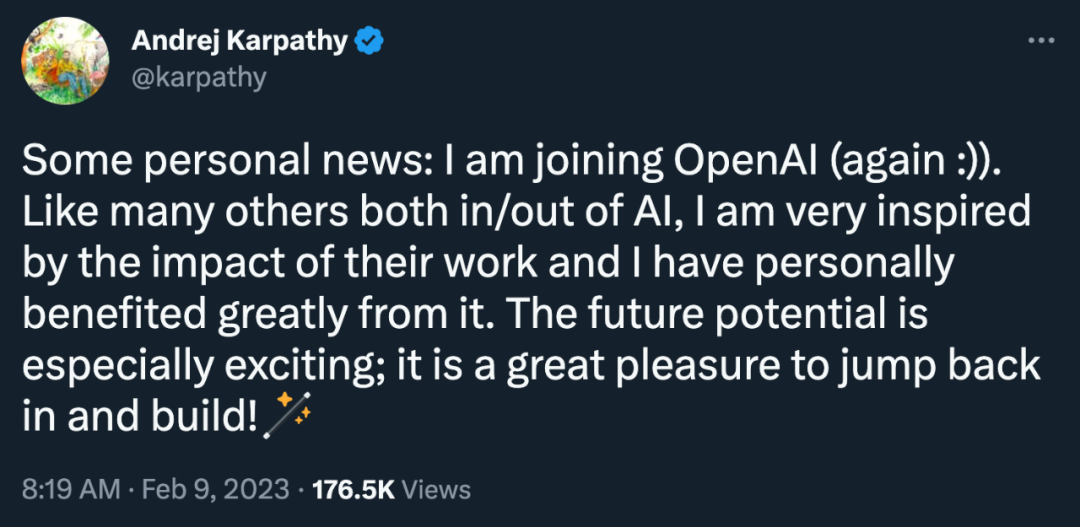Open Andrej Karpathy's profile avatar picture
Viewport: 1080px width, 527px height.
[x=66, y=61]
